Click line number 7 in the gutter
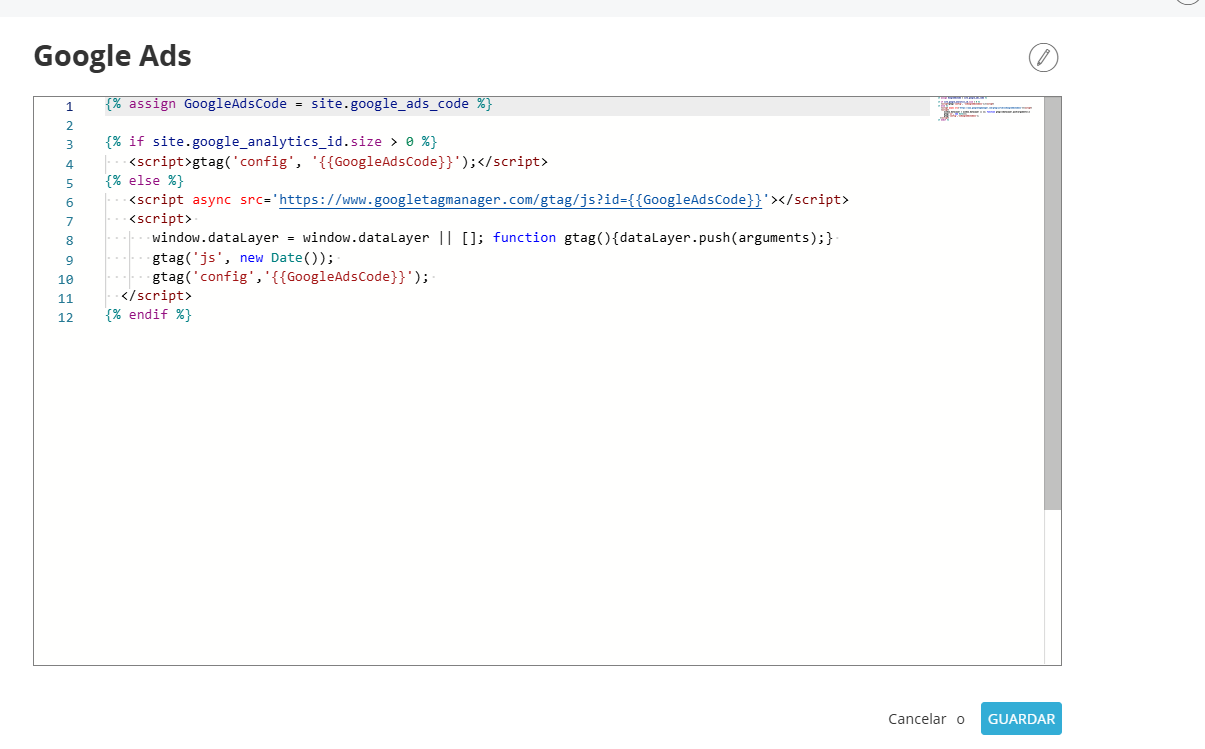Viewport: 1205px width, 749px height. point(69,221)
